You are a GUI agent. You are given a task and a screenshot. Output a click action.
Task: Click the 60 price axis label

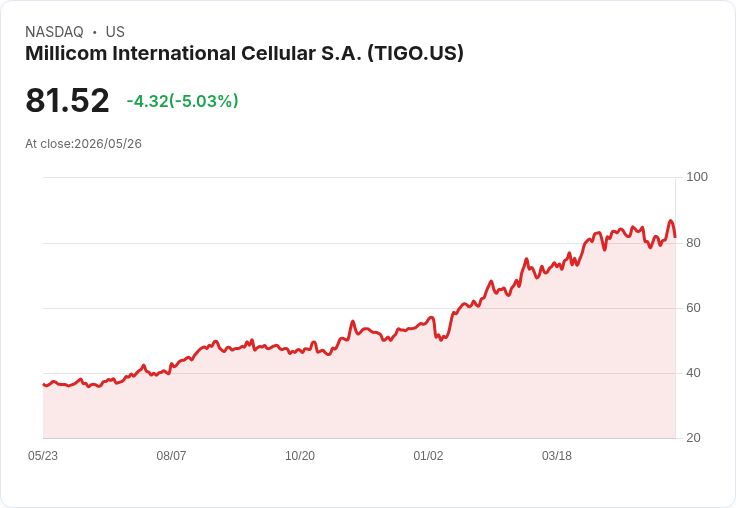(x=693, y=308)
